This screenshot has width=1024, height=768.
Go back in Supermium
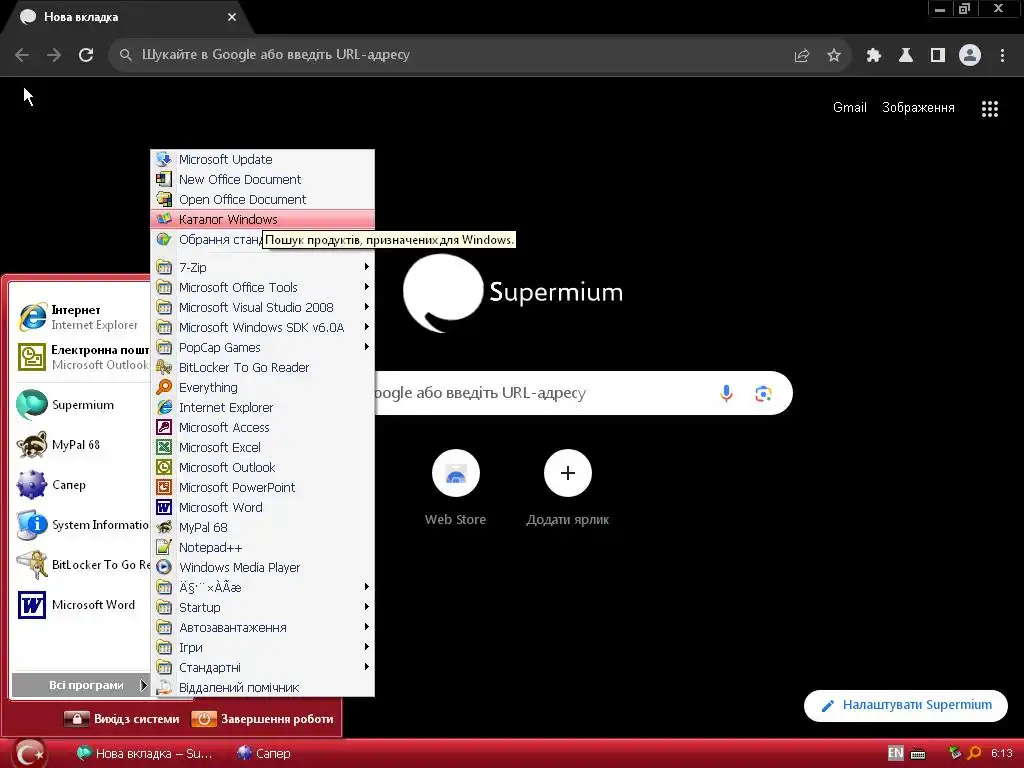point(22,55)
